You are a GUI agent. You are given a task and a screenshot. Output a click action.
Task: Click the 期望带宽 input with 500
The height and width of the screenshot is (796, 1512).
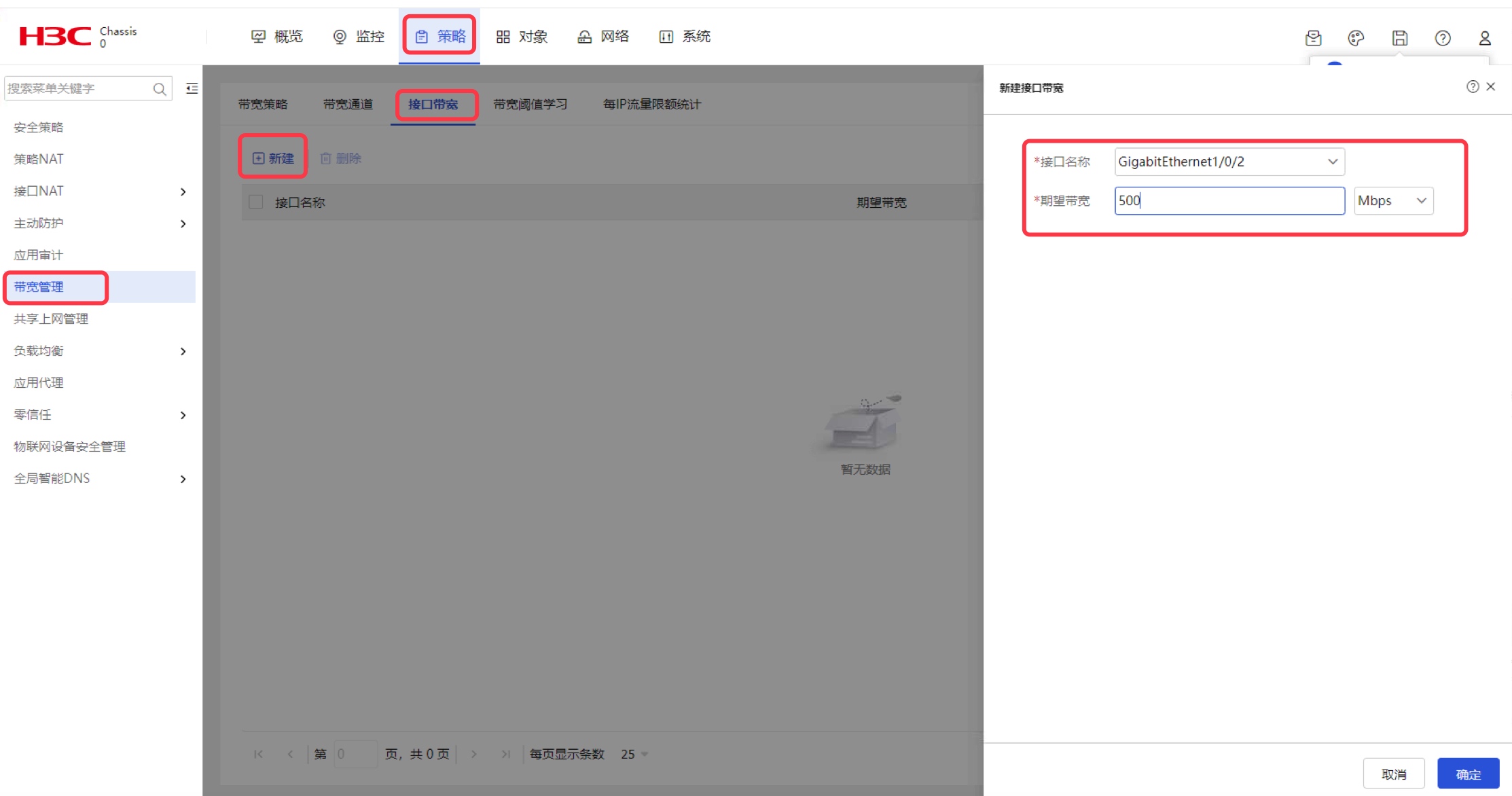[x=1229, y=201]
